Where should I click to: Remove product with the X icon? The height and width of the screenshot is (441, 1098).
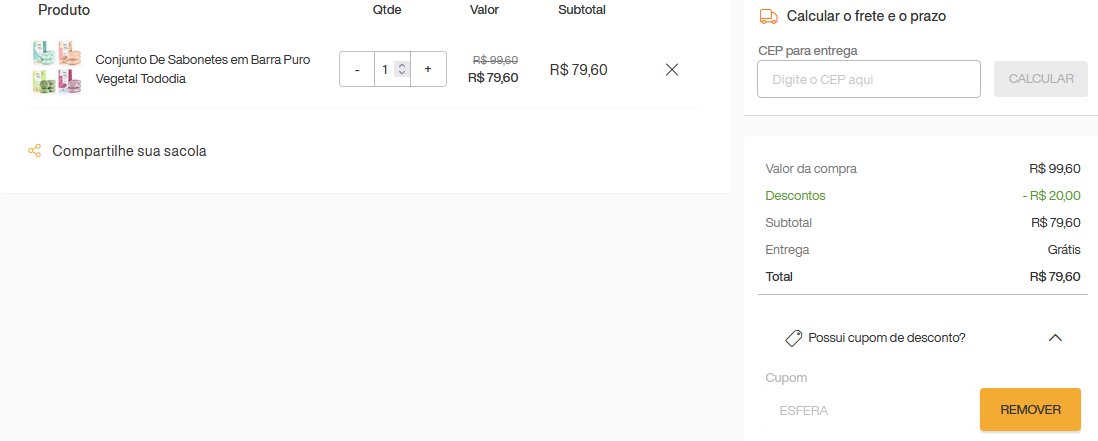[x=672, y=69]
